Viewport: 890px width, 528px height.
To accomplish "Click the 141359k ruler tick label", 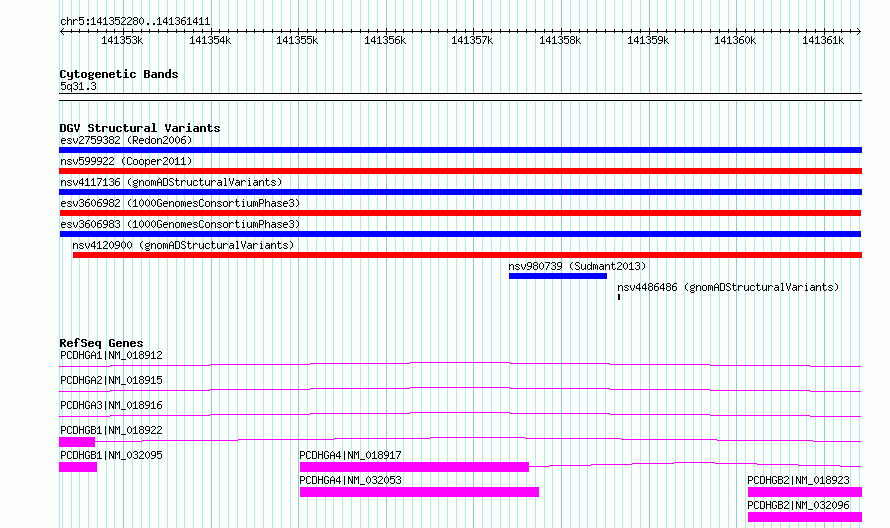I will pyautogui.click(x=648, y=41).
